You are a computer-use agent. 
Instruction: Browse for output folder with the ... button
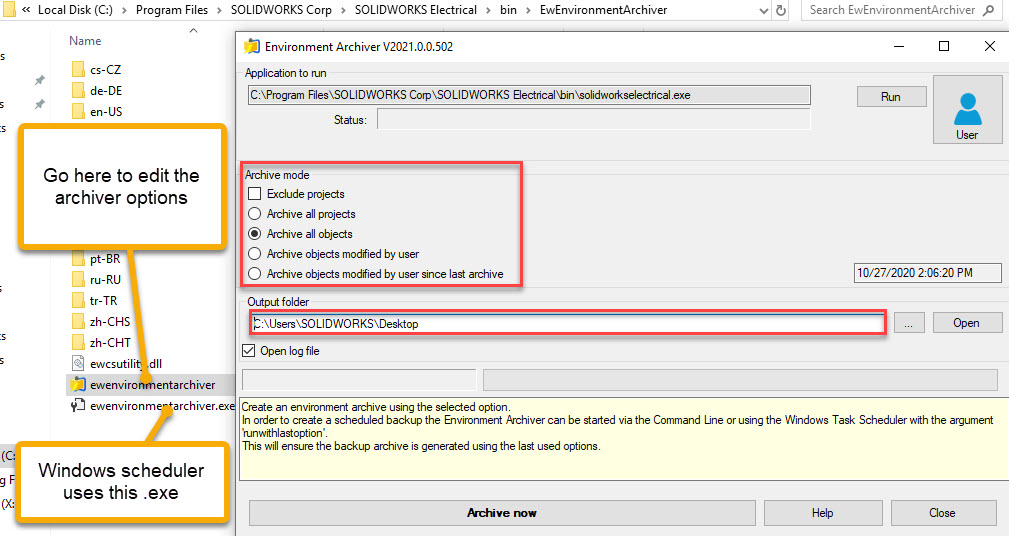[x=909, y=323]
